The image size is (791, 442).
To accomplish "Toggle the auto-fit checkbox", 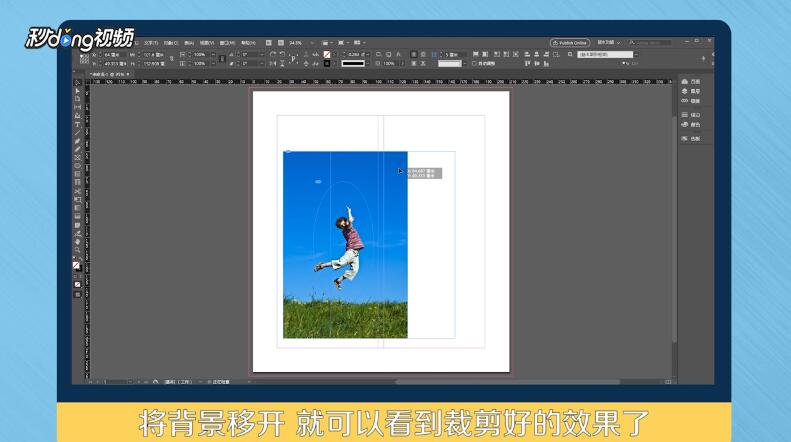I will pos(474,64).
